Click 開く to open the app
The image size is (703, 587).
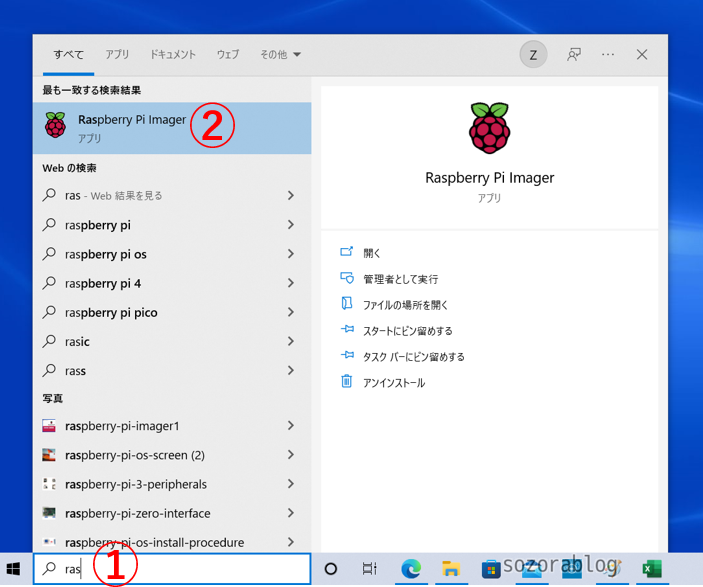tap(372, 253)
